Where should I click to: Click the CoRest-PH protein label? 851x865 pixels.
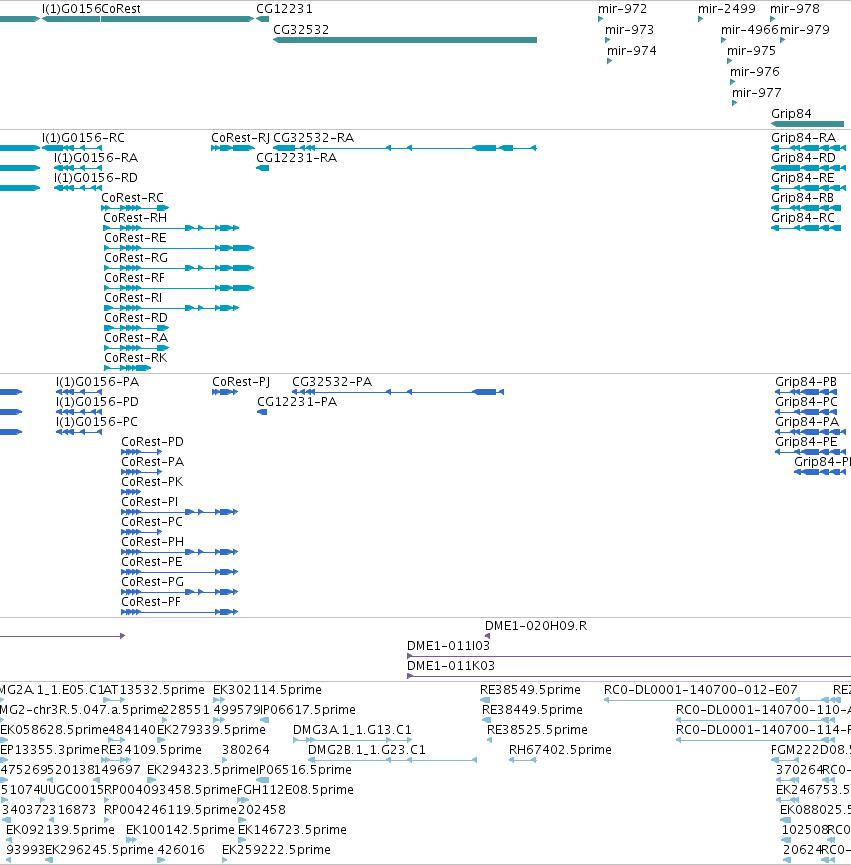coord(152,542)
